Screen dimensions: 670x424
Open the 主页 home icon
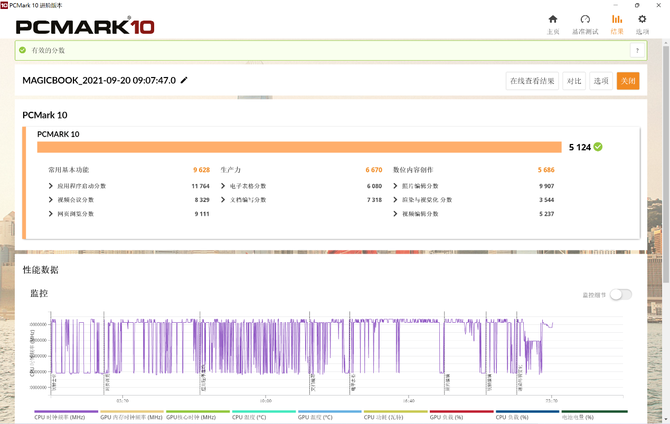(553, 22)
